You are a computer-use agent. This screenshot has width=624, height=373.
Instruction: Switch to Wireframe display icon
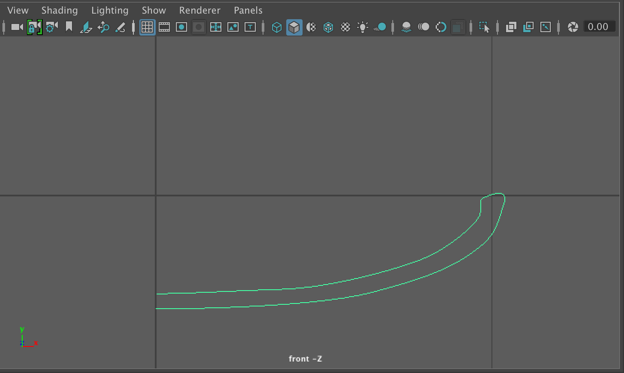(277, 27)
